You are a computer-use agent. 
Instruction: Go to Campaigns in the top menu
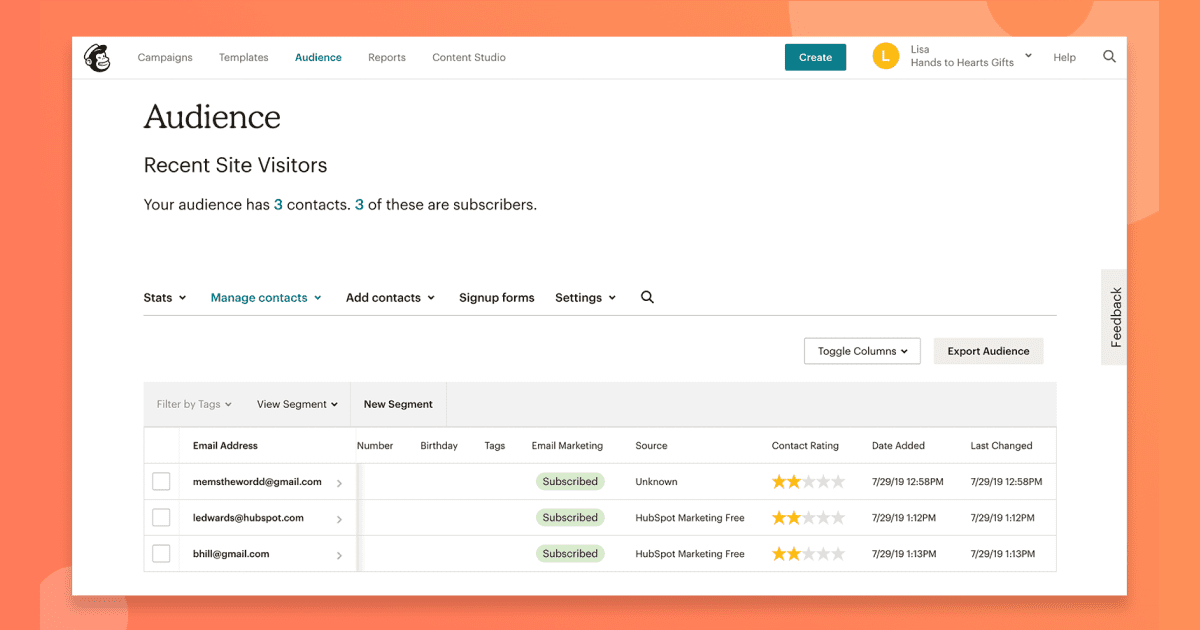pyautogui.click(x=165, y=58)
